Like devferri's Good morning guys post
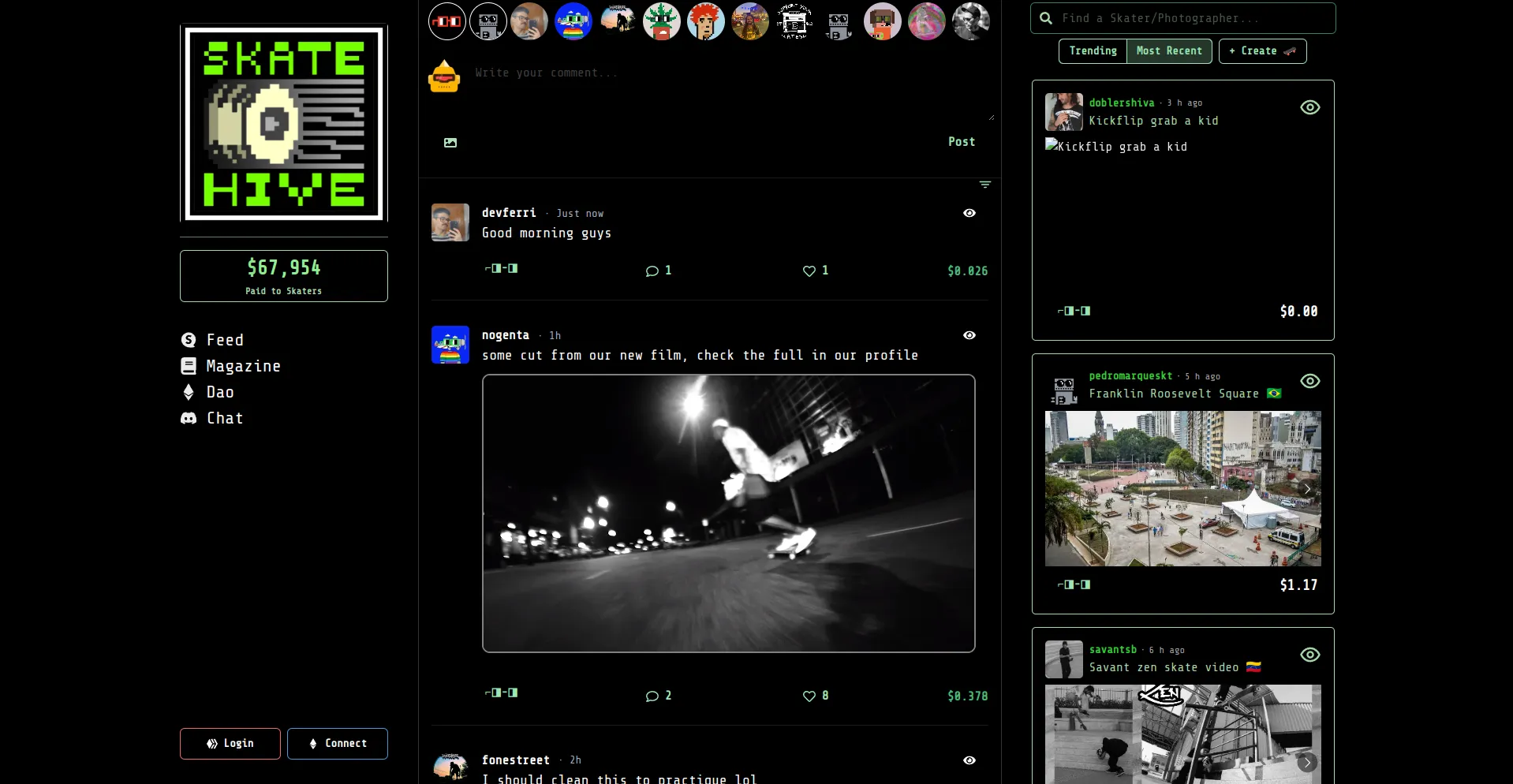Viewport: 1513px width, 784px height. click(809, 271)
